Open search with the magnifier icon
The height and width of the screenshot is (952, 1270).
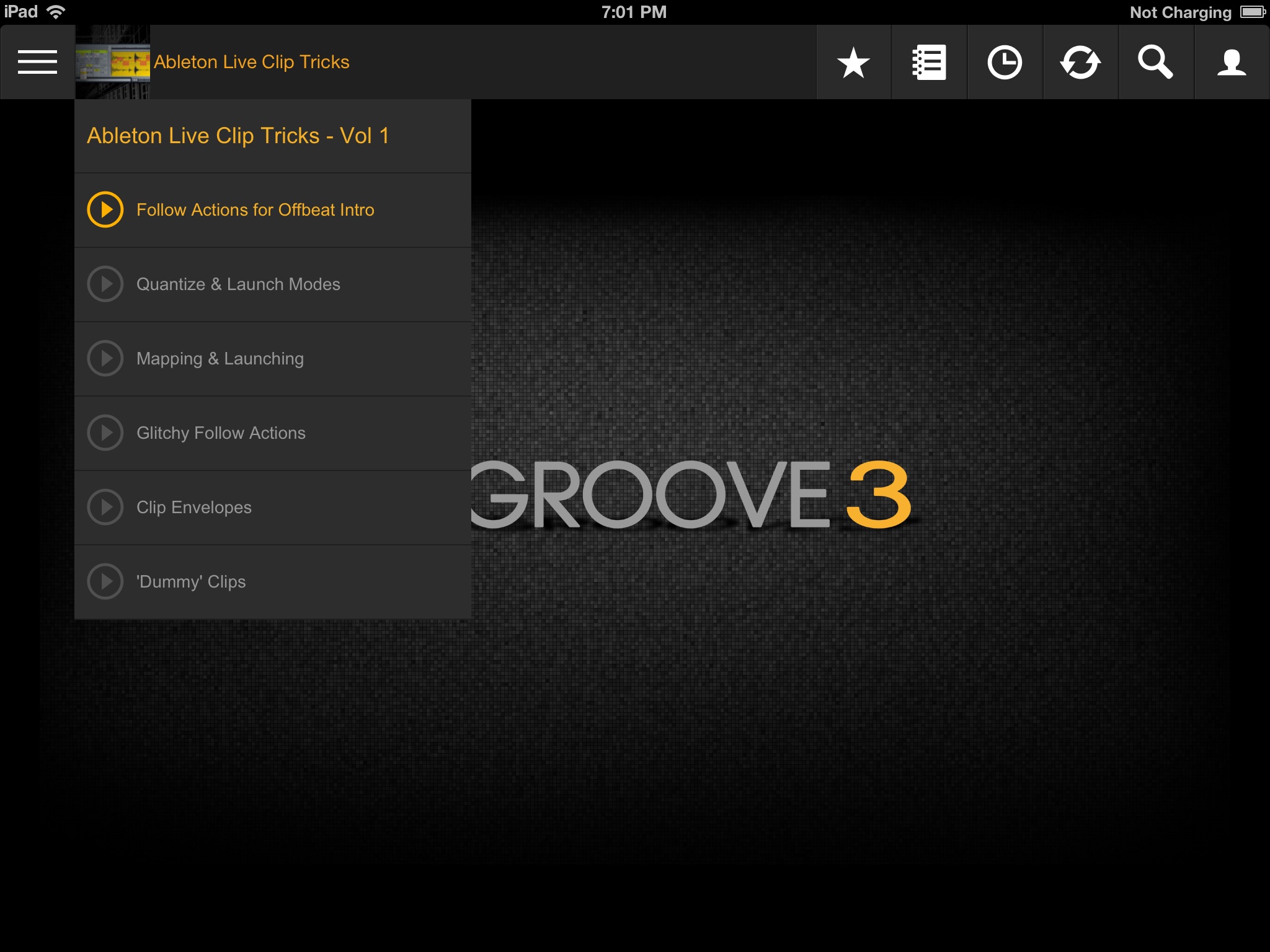1155,62
